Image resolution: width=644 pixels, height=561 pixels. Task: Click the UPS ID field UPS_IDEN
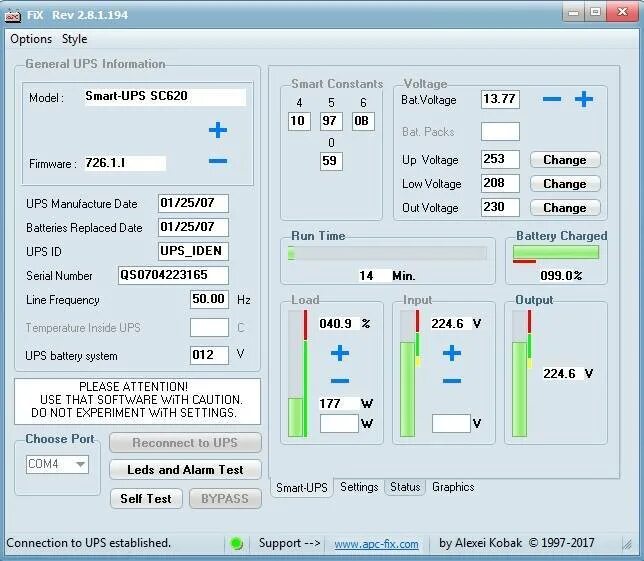click(x=193, y=251)
